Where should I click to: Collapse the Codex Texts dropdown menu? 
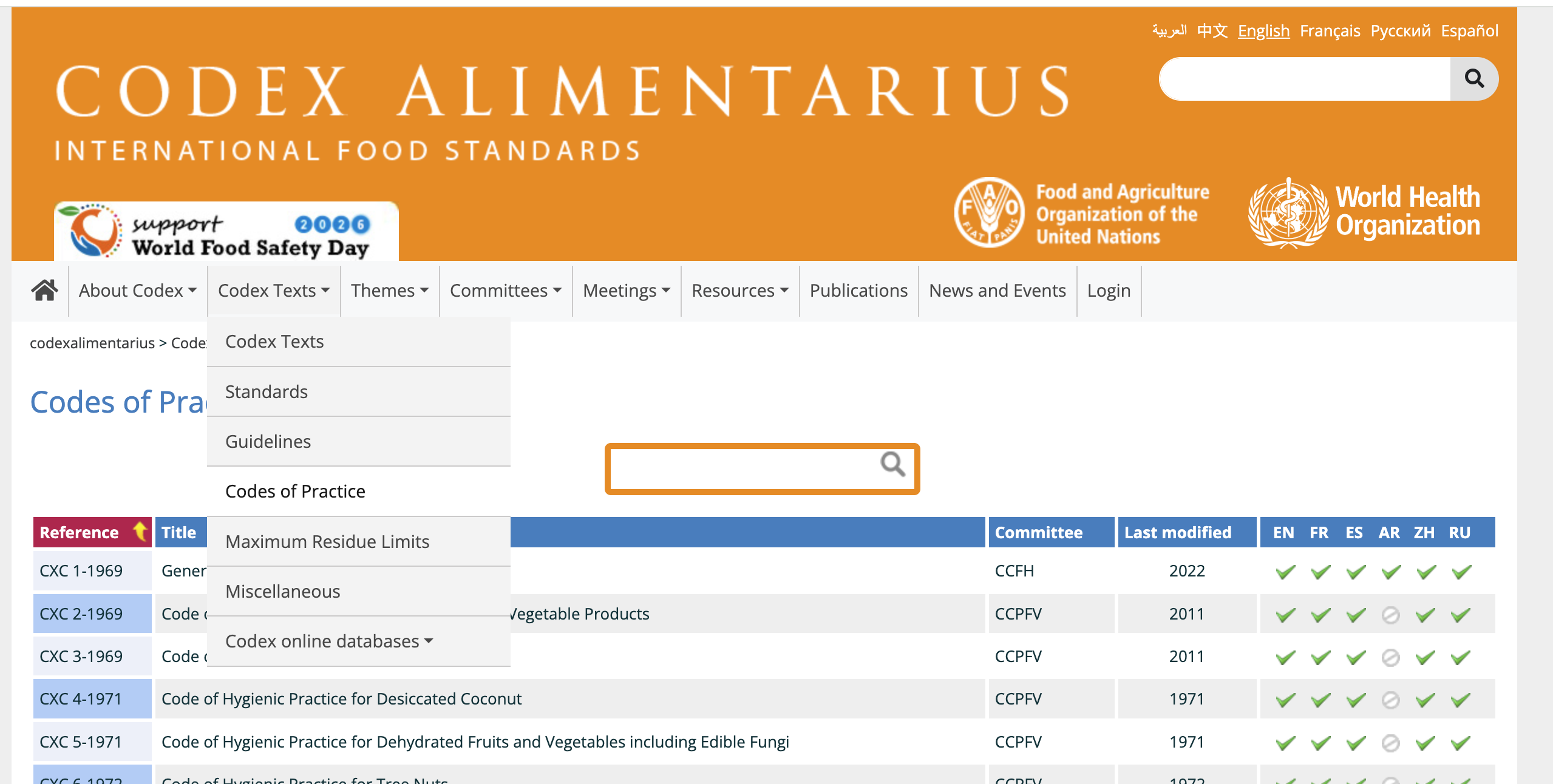pyautogui.click(x=274, y=291)
